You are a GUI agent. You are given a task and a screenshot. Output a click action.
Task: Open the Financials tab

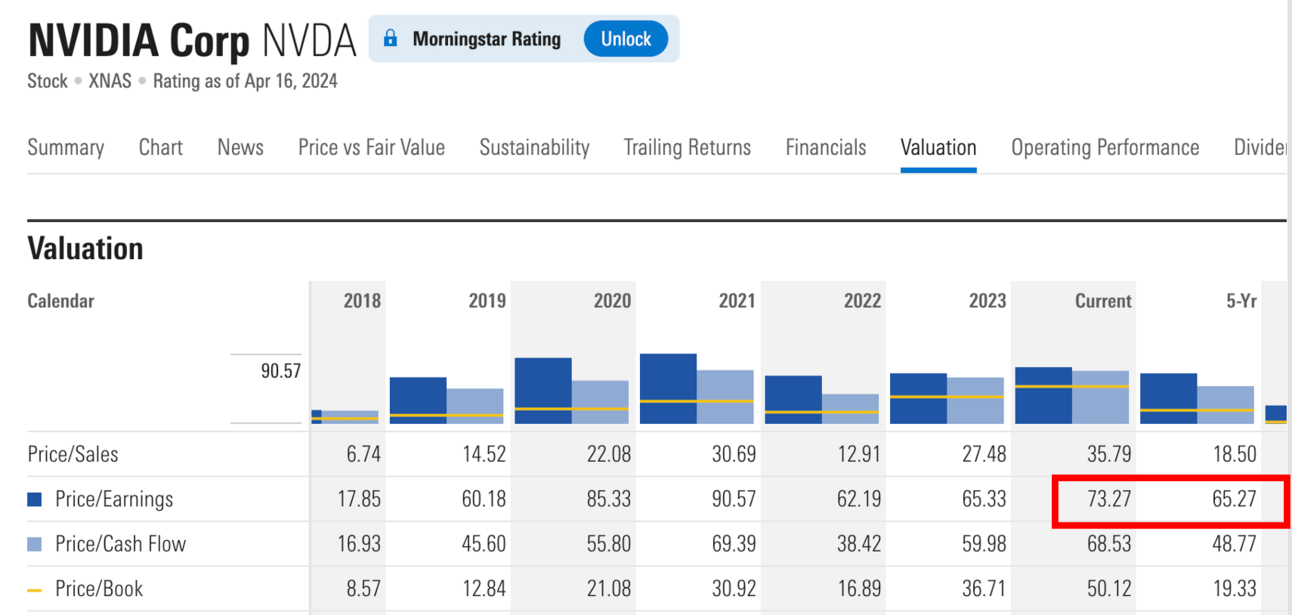[x=826, y=147]
